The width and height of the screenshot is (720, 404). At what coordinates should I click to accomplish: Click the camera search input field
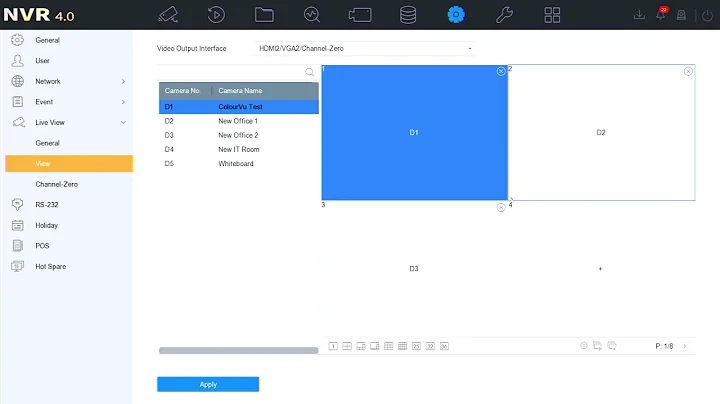(x=231, y=72)
